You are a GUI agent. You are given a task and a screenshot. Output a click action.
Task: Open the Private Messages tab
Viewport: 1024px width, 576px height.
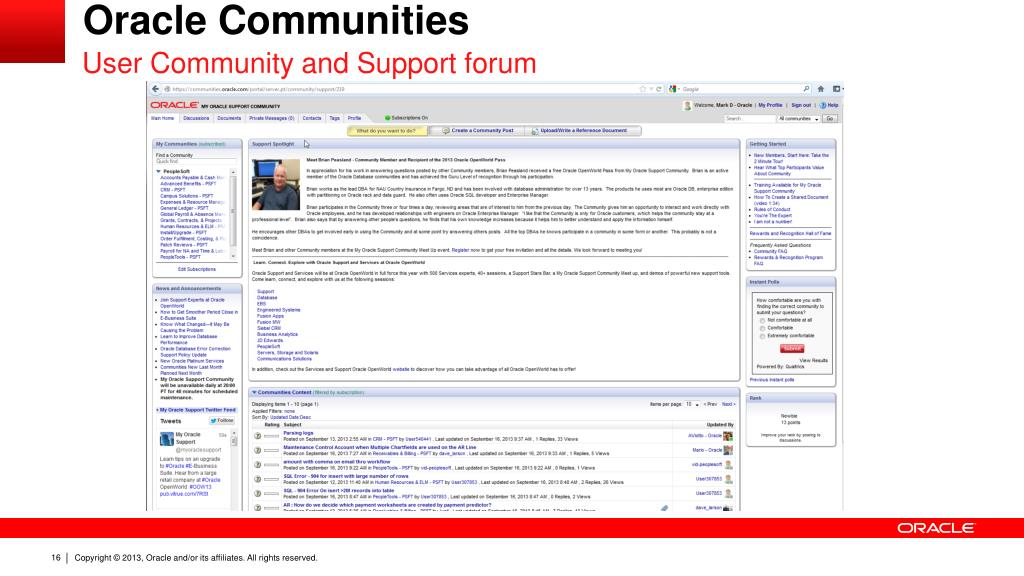[x=272, y=118]
